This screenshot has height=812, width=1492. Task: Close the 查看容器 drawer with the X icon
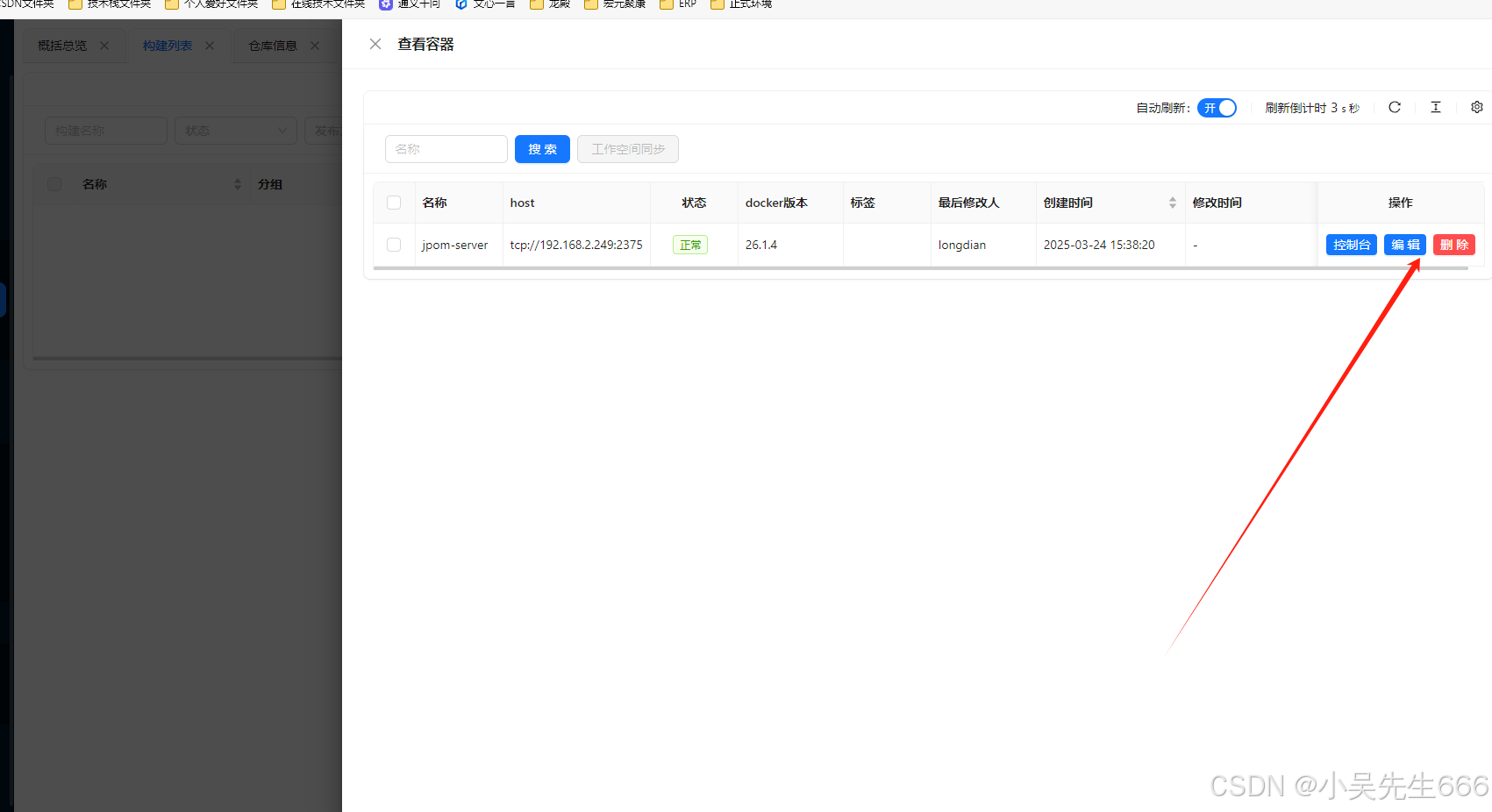[x=375, y=44]
